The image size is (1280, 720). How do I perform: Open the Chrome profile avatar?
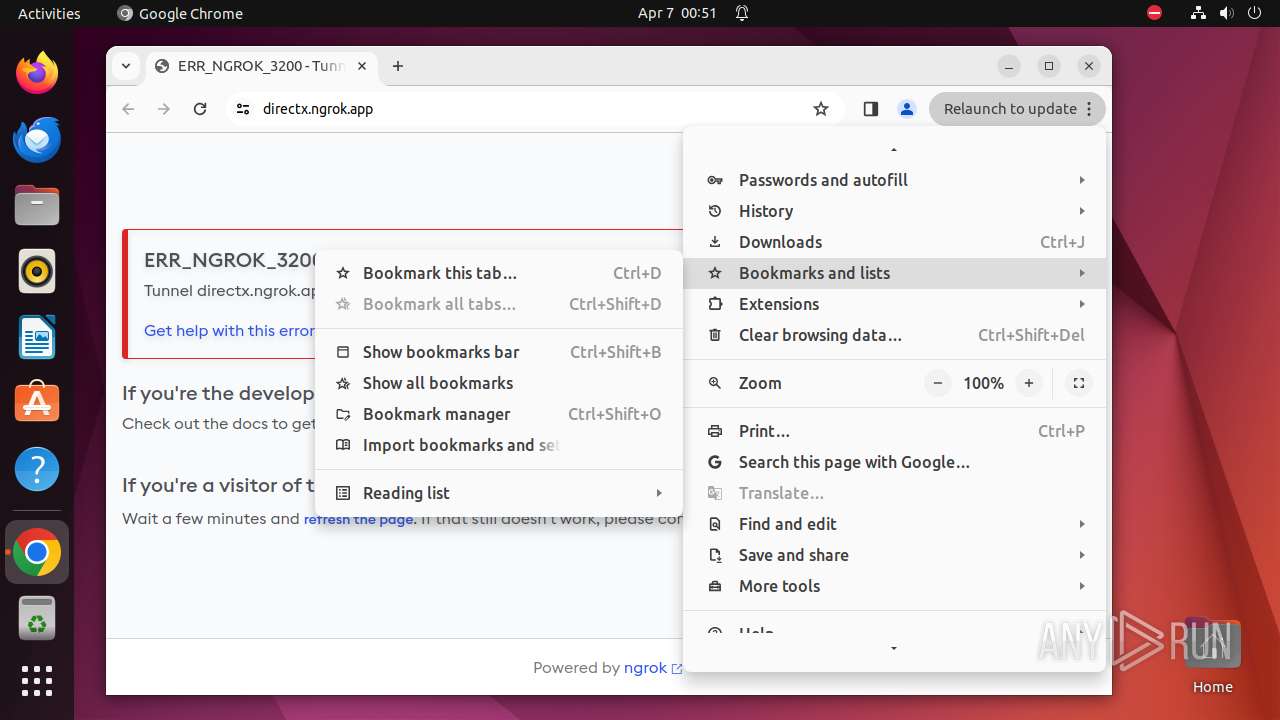(x=907, y=109)
